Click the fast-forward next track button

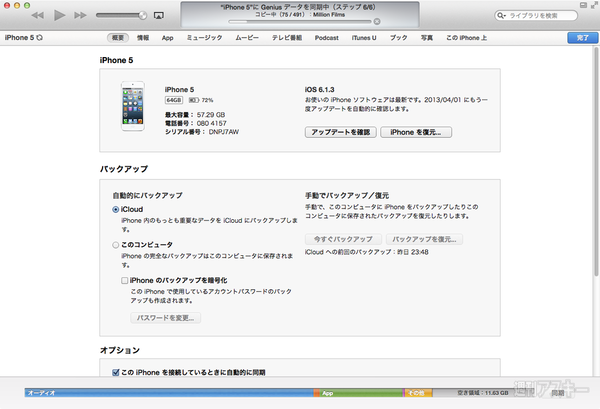click(80, 15)
